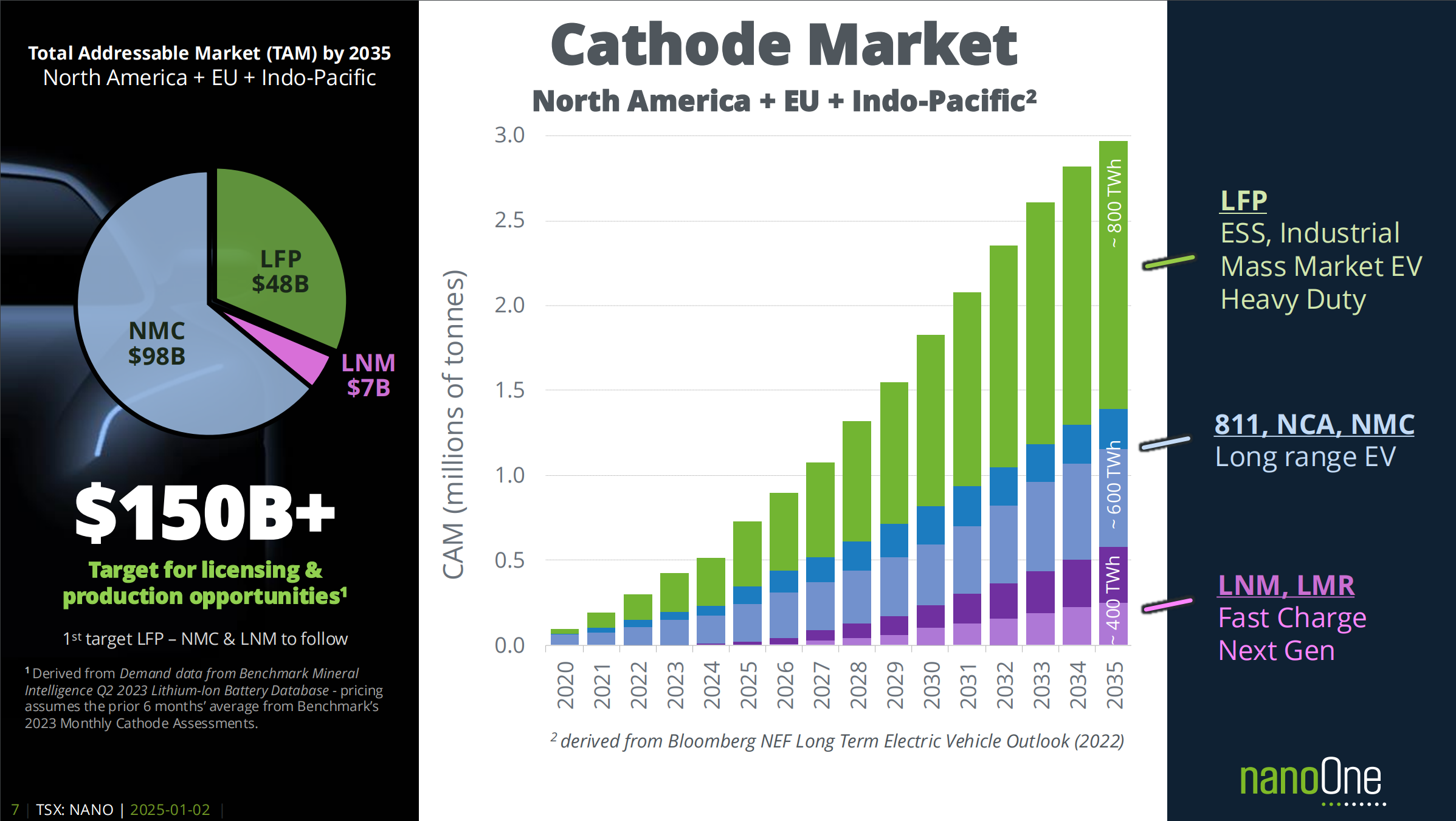Click the underlined LFP heading
Screen dimensions: 1456x821
point(1243,201)
